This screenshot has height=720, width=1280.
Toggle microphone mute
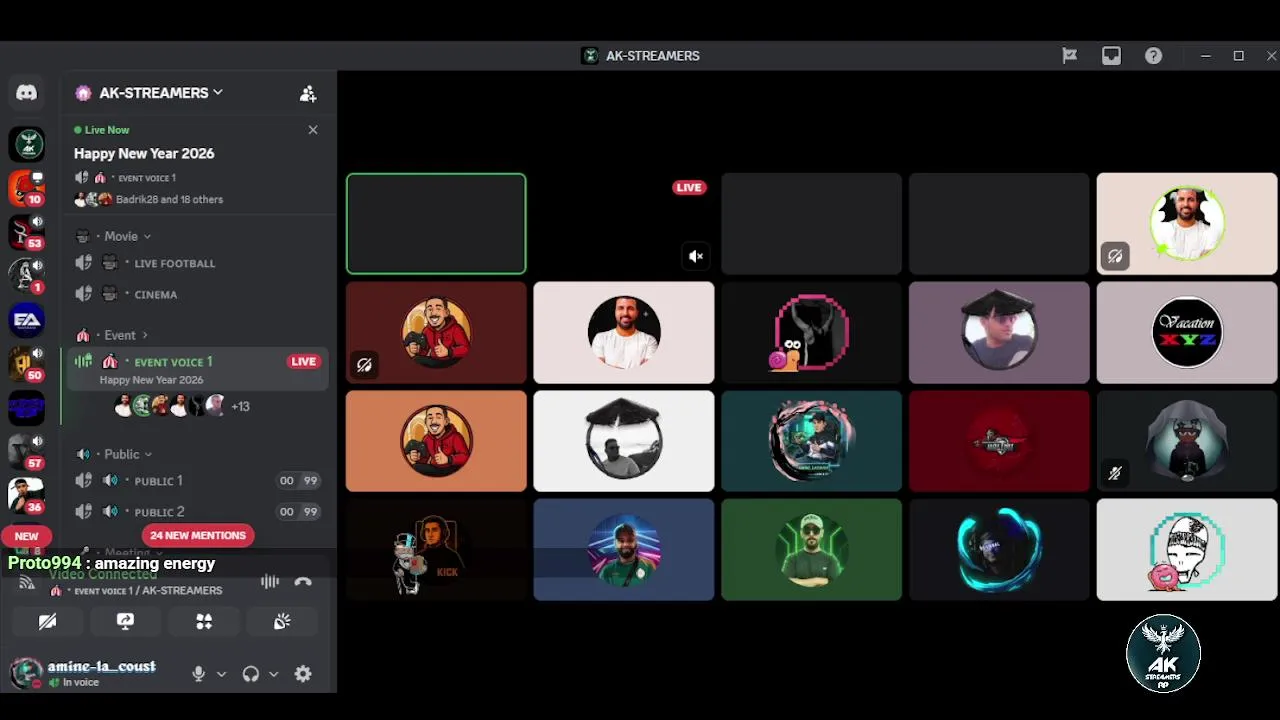(x=198, y=674)
